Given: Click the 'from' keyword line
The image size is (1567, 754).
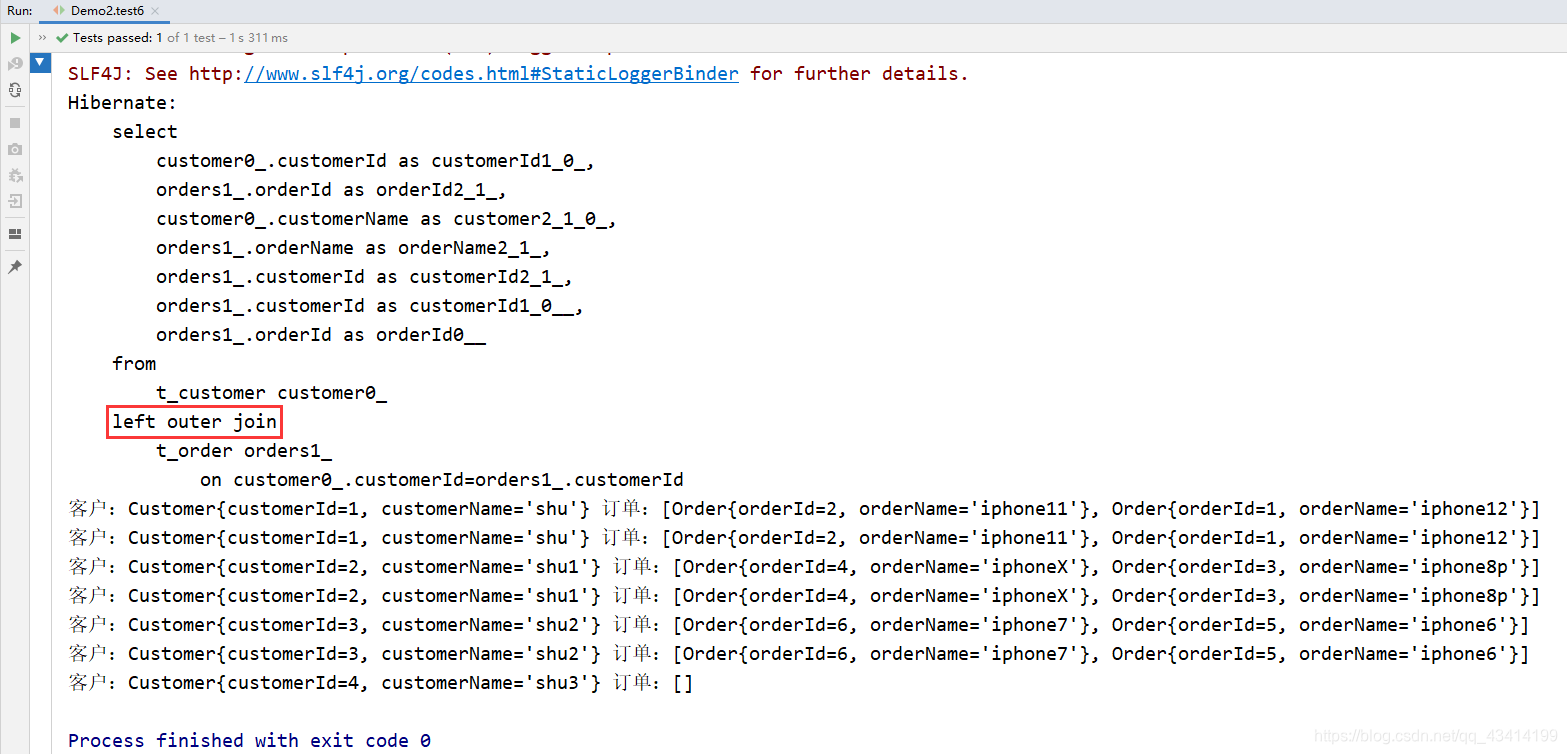Looking at the screenshot, I should click(134, 364).
